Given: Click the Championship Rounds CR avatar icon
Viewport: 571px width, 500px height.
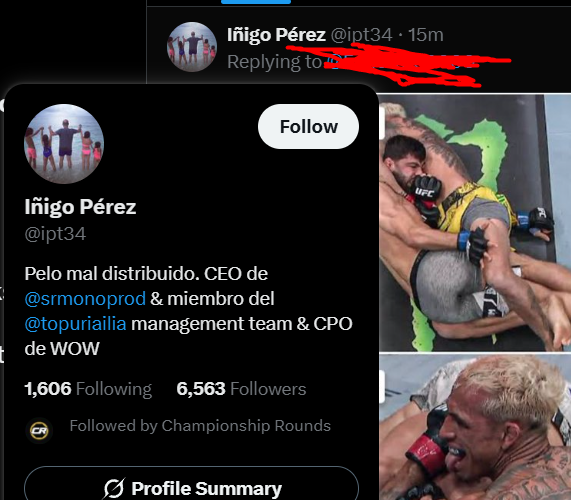Looking at the screenshot, I should tap(39, 431).
